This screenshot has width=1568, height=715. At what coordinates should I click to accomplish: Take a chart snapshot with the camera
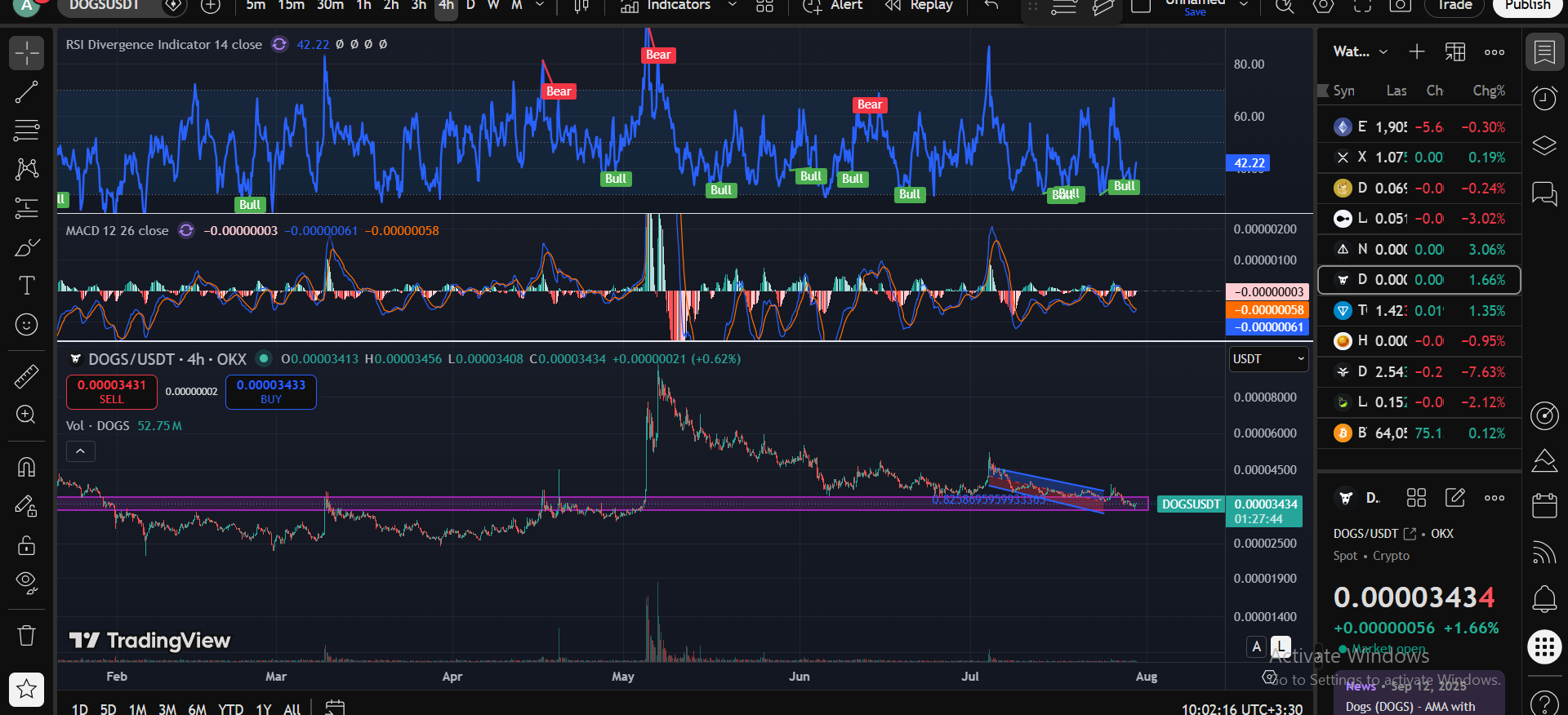pos(1401,5)
